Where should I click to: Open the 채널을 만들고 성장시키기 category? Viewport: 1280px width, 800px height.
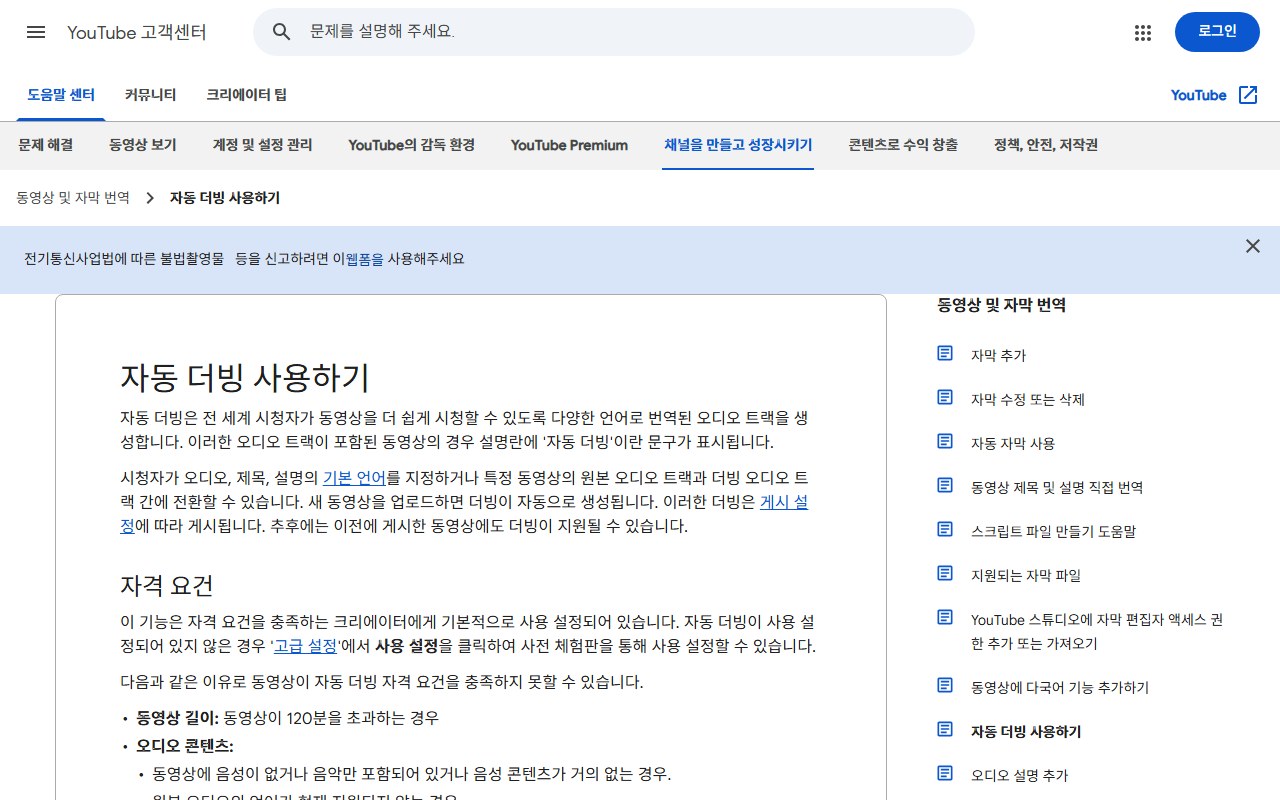point(738,145)
